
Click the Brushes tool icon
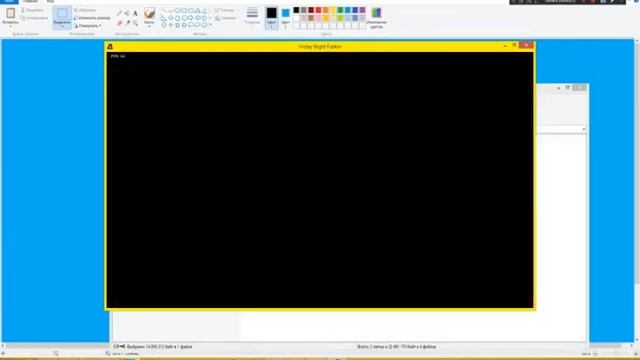click(149, 13)
